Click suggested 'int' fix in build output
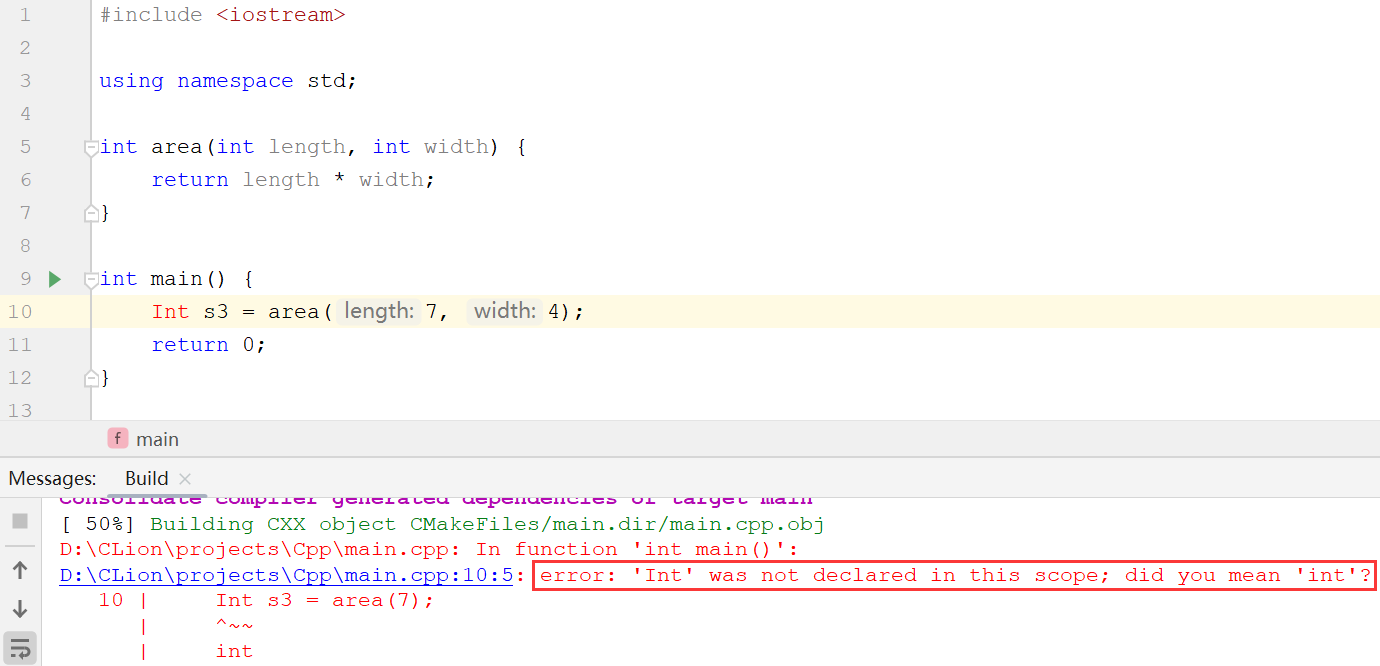 coord(235,651)
